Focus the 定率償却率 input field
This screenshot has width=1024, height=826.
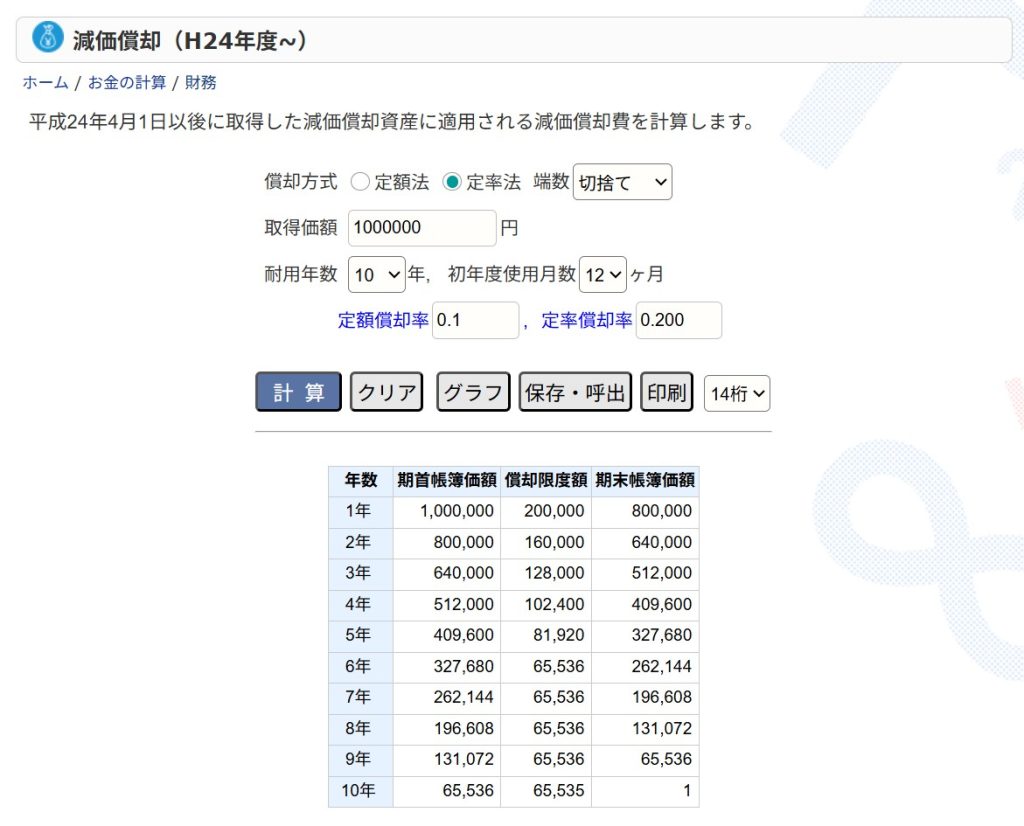click(x=678, y=321)
